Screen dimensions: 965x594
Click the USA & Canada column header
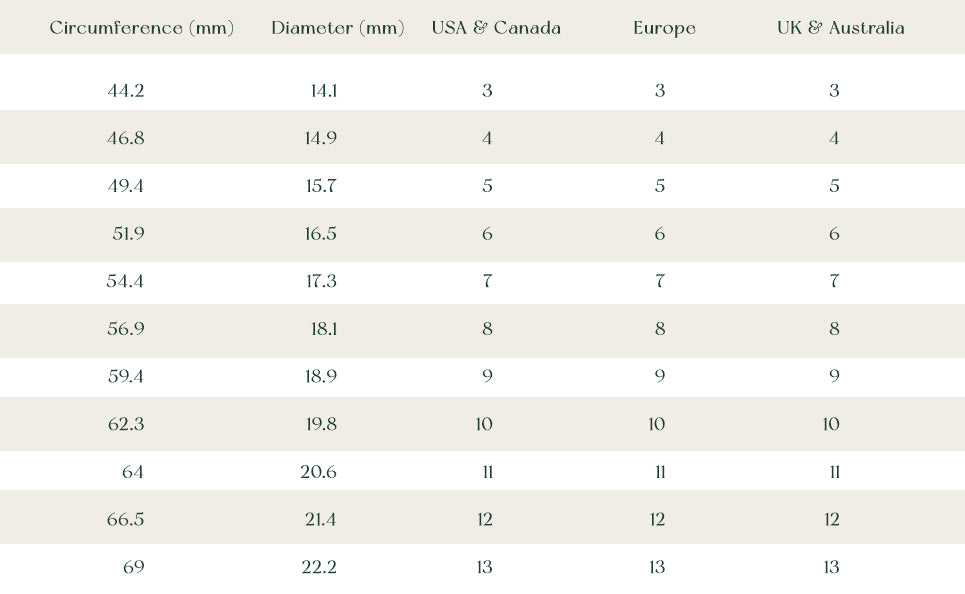(496, 28)
